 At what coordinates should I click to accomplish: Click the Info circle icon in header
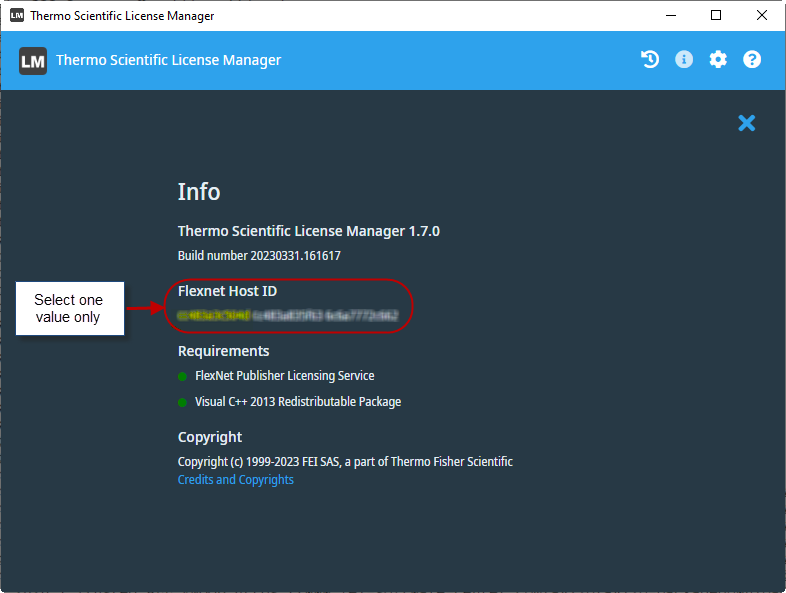point(684,59)
